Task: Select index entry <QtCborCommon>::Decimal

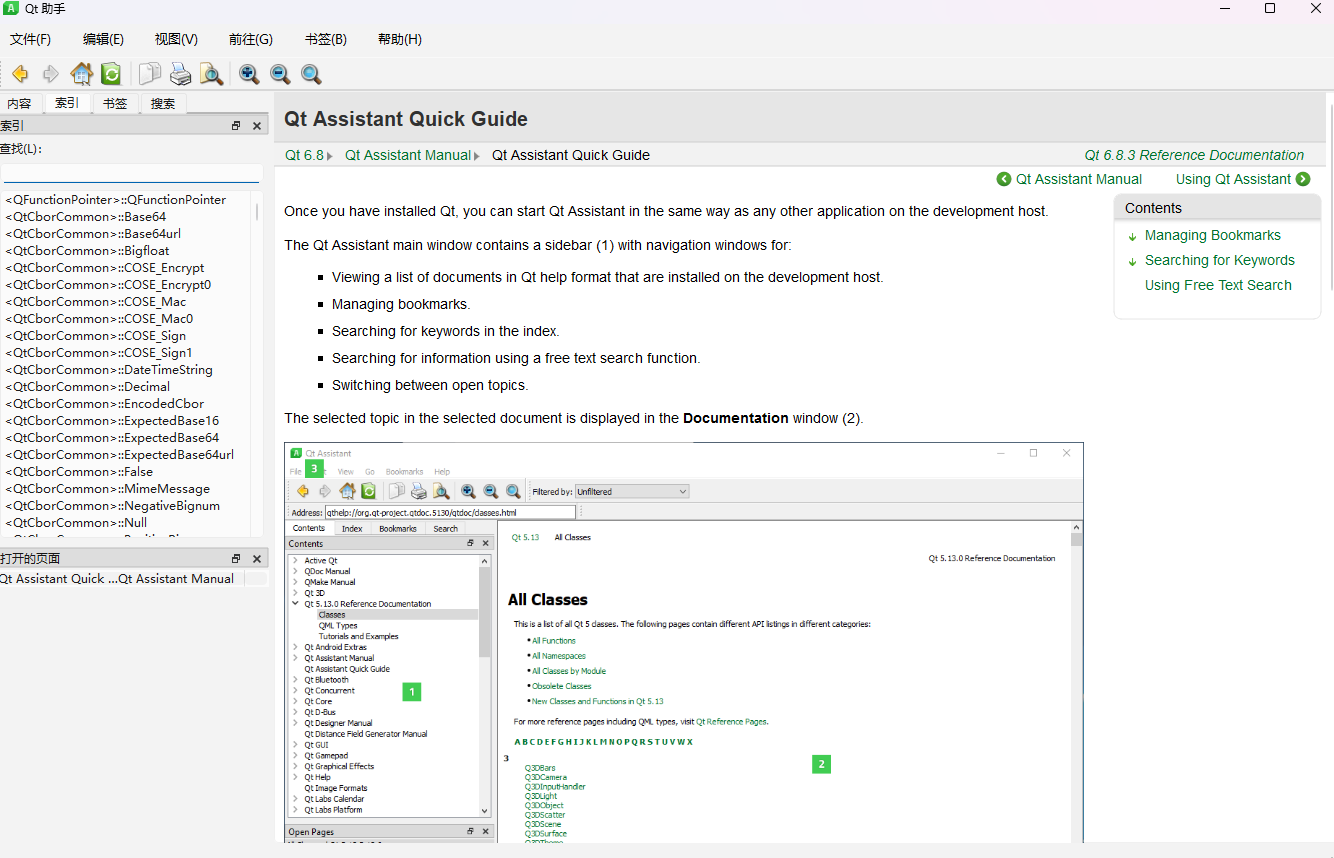Action: (x=87, y=387)
